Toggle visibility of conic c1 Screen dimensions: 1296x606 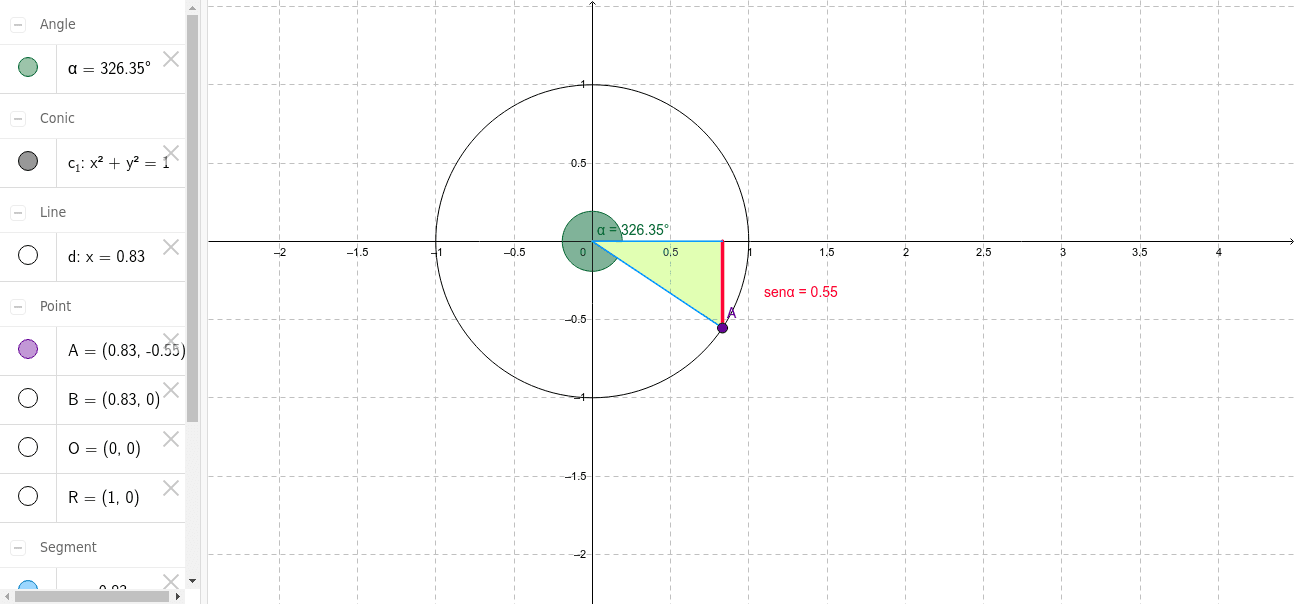[x=28, y=161]
